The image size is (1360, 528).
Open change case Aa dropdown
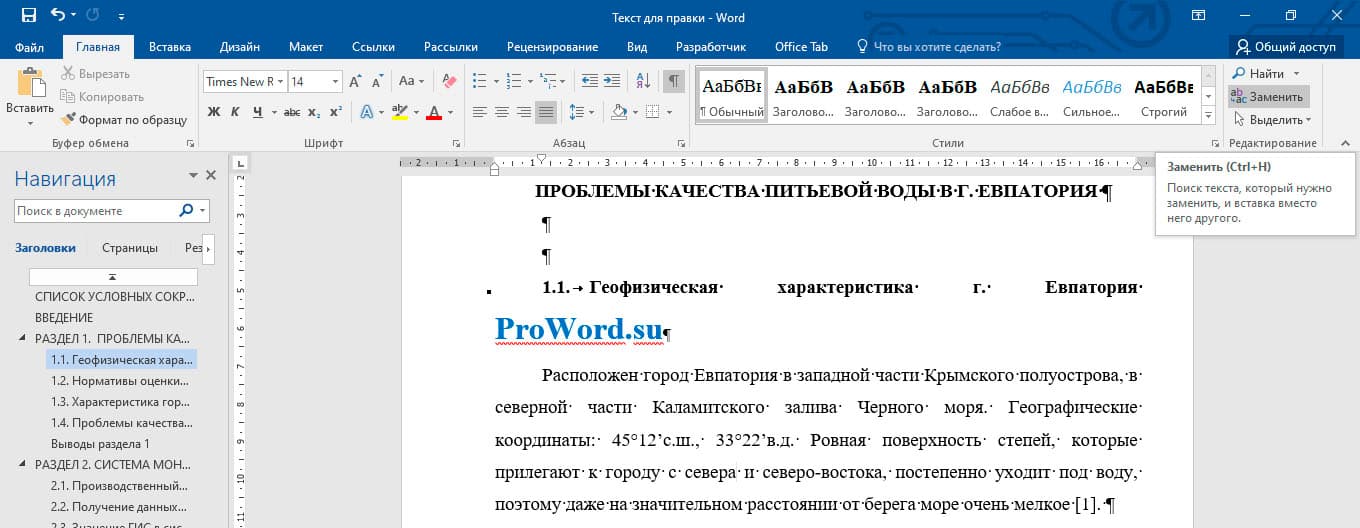coord(411,81)
